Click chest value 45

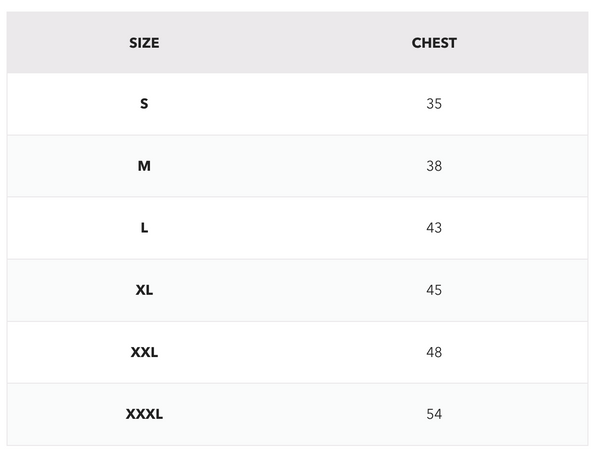[434, 290]
